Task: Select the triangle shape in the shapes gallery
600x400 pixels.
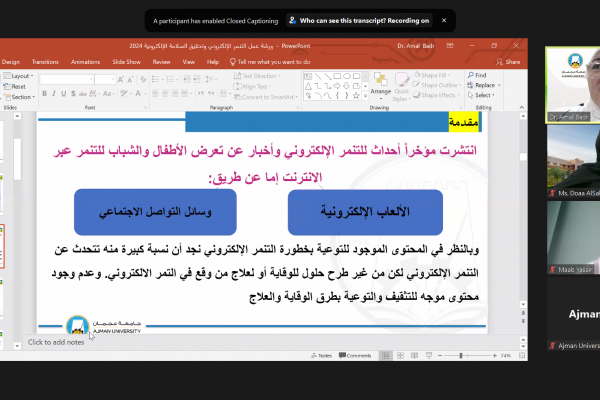Action: pyautogui.click(x=308, y=86)
